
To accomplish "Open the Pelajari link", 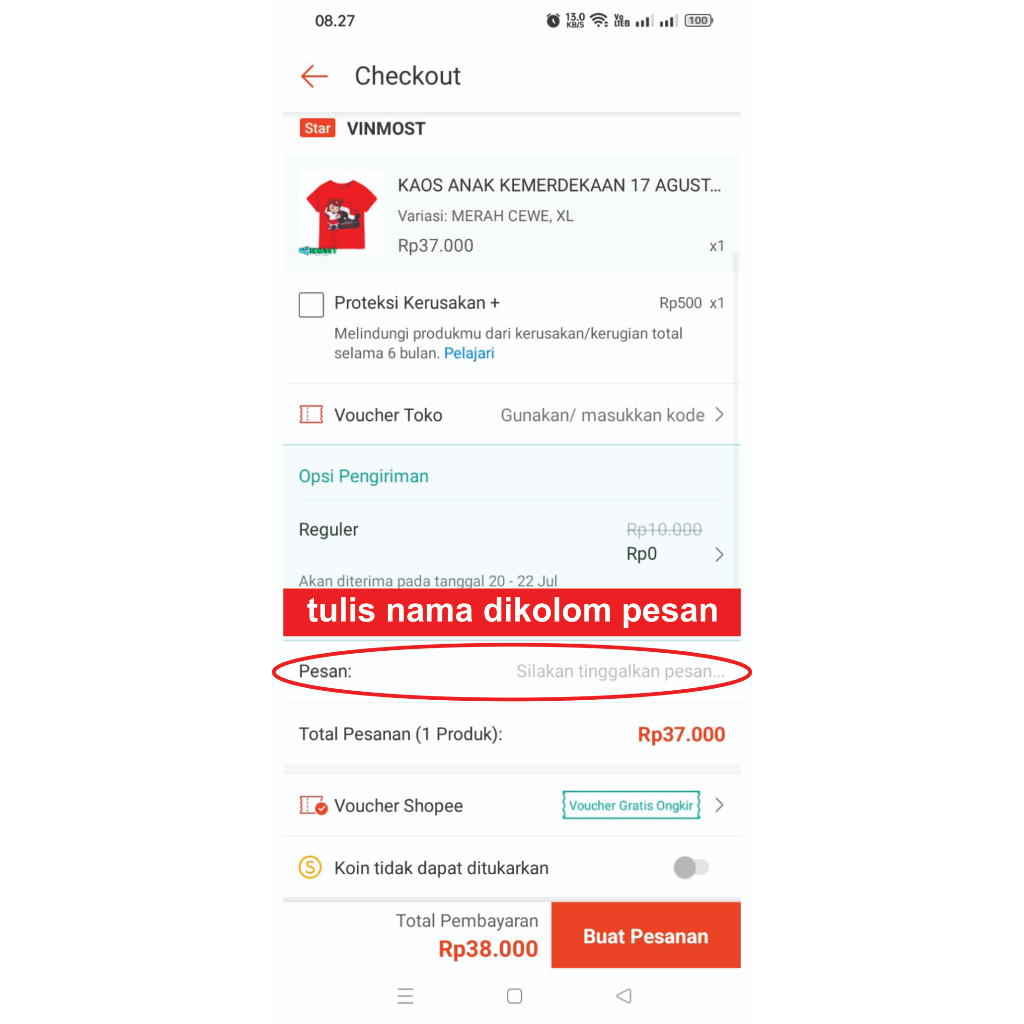I will 469,353.
